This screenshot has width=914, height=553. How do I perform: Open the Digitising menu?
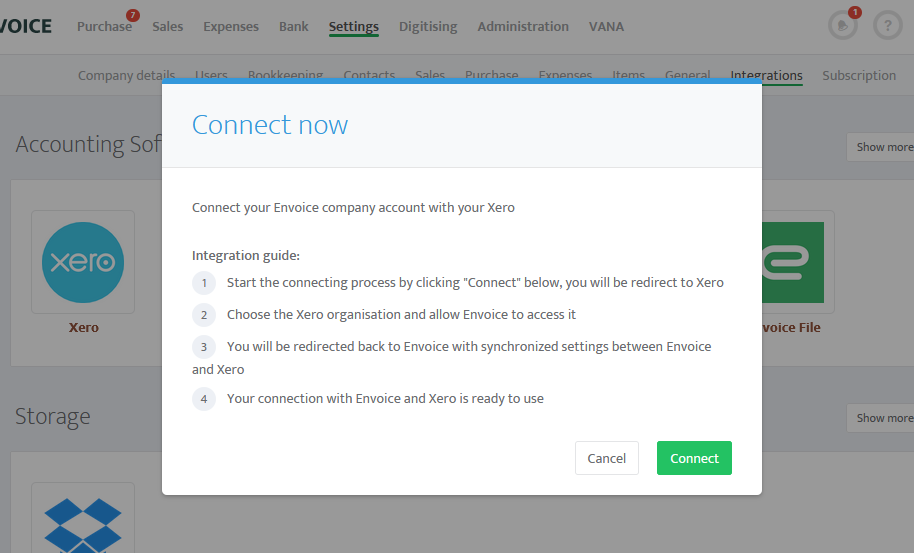click(x=428, y=27)
